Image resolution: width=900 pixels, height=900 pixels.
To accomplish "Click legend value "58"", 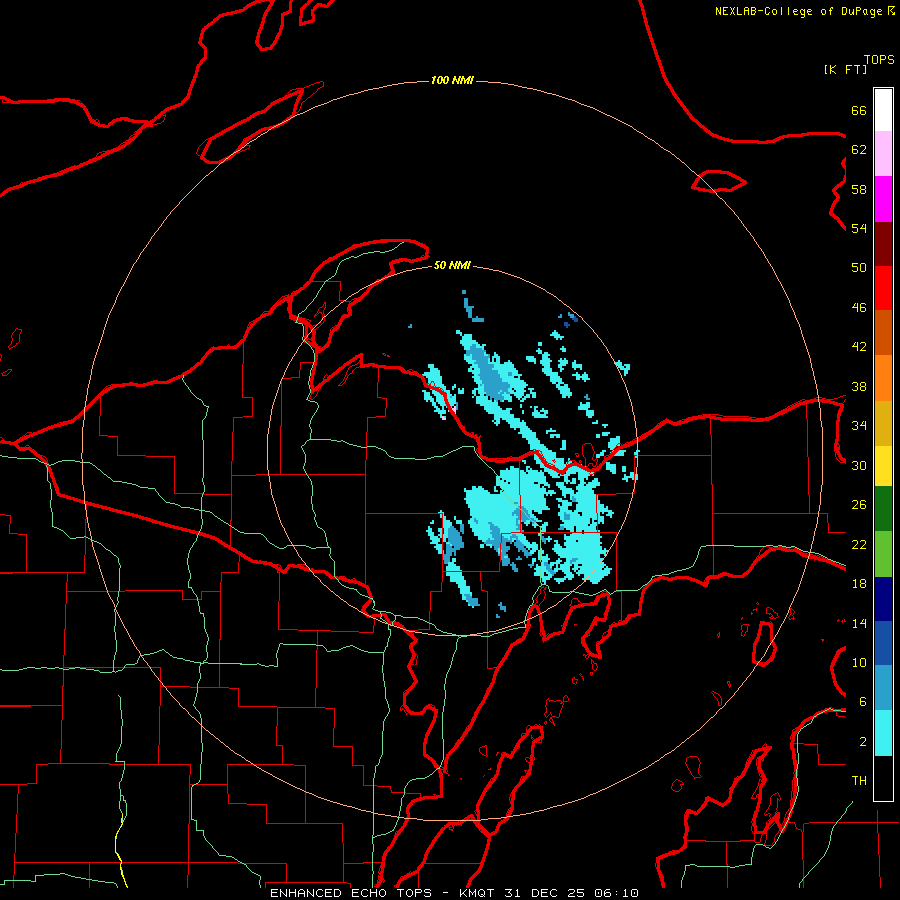I will pyautogui.click(x=859, y=189).
